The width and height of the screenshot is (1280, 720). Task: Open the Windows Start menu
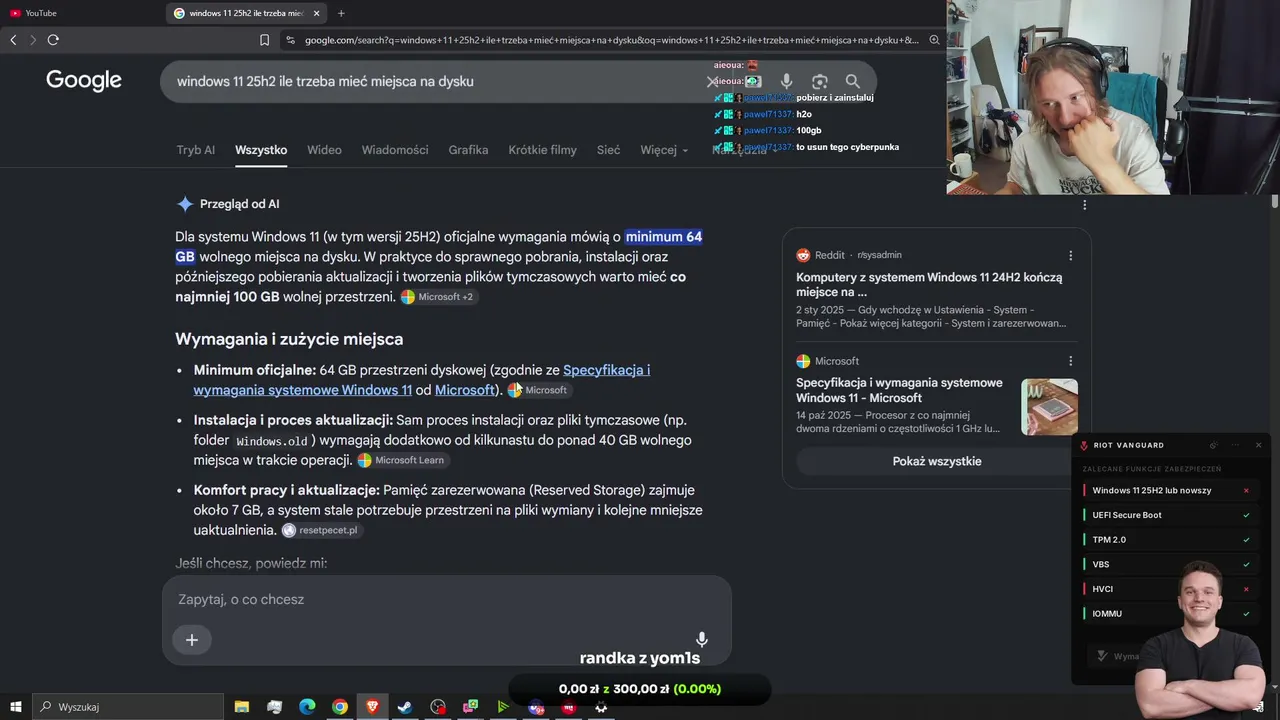[16, 707]
